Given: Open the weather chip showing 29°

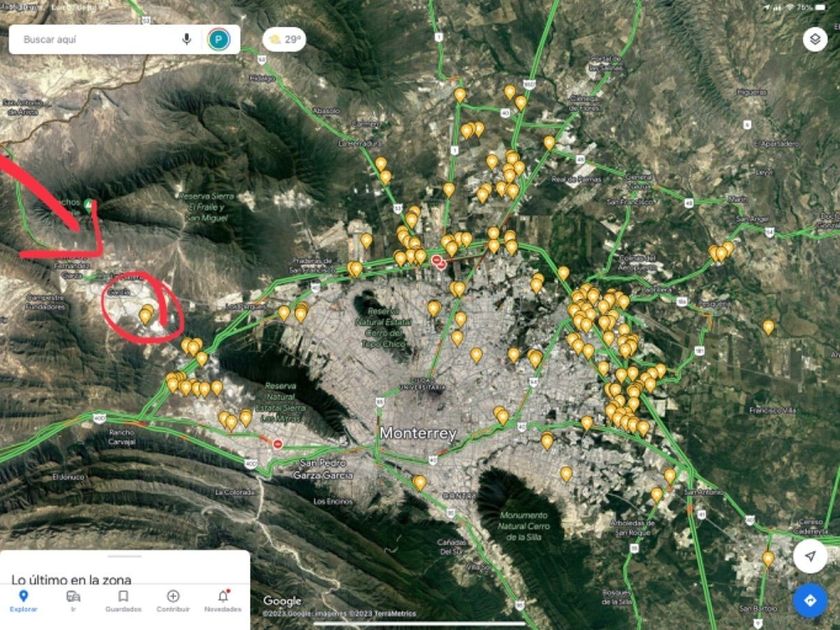Looking at the screenshot, I should tap(284, 40).
